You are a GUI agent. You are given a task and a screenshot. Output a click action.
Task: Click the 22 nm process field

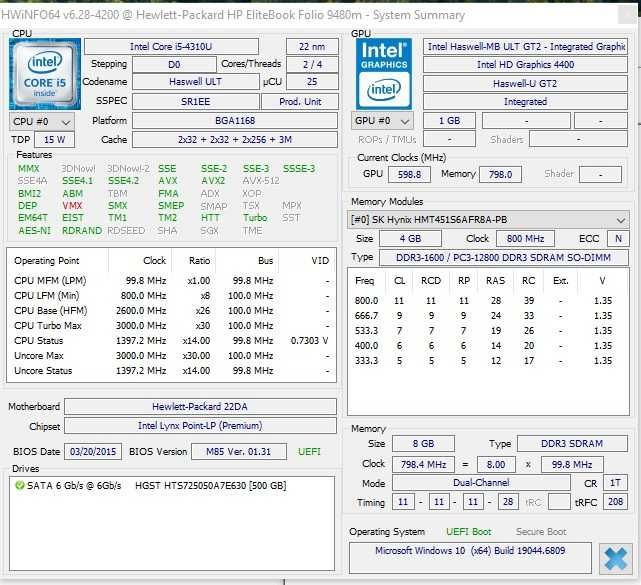[x=312, y=47]
